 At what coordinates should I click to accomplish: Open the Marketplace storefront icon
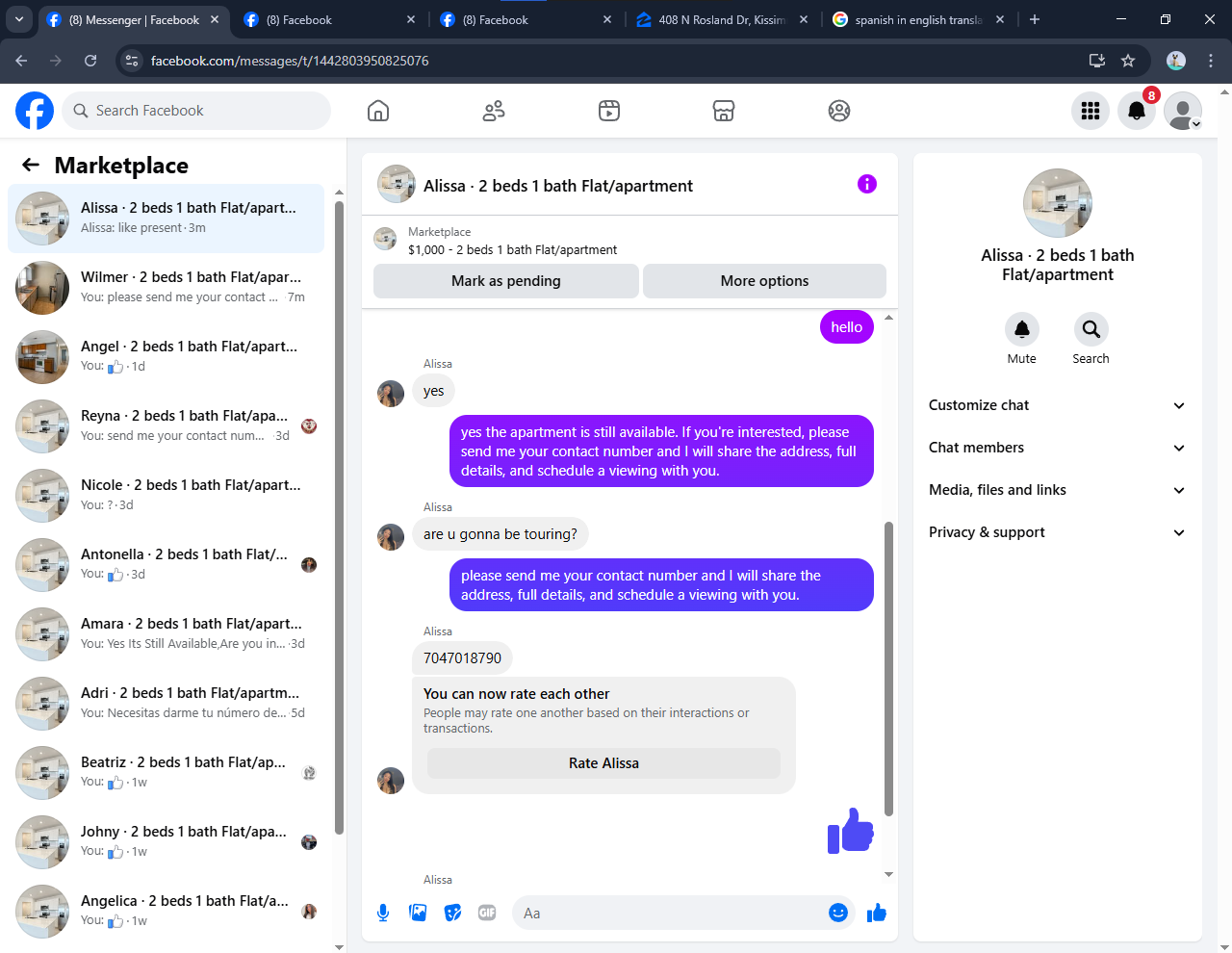pos(724,111)
